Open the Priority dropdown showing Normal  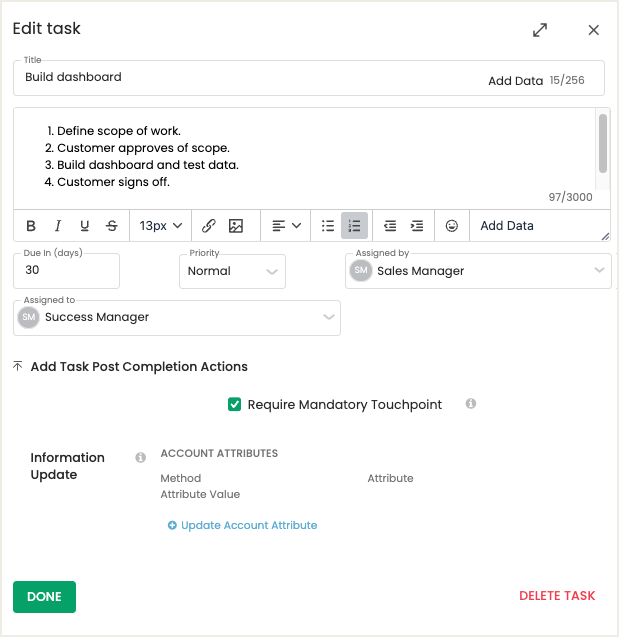[232, 271]
